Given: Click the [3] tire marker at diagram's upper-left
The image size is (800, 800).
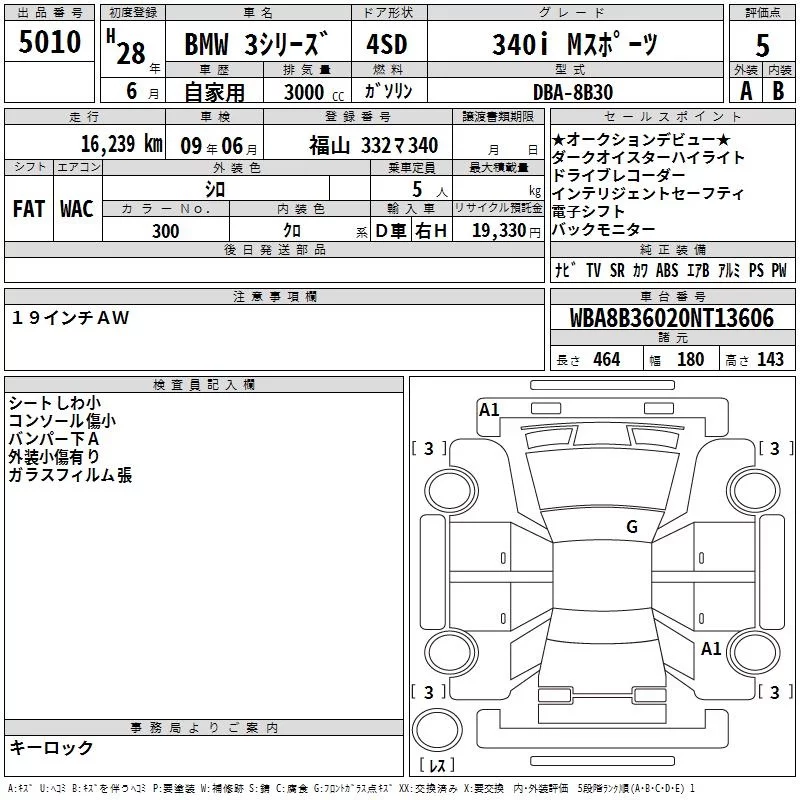Looking at the screenshot, I should point(429,448).
